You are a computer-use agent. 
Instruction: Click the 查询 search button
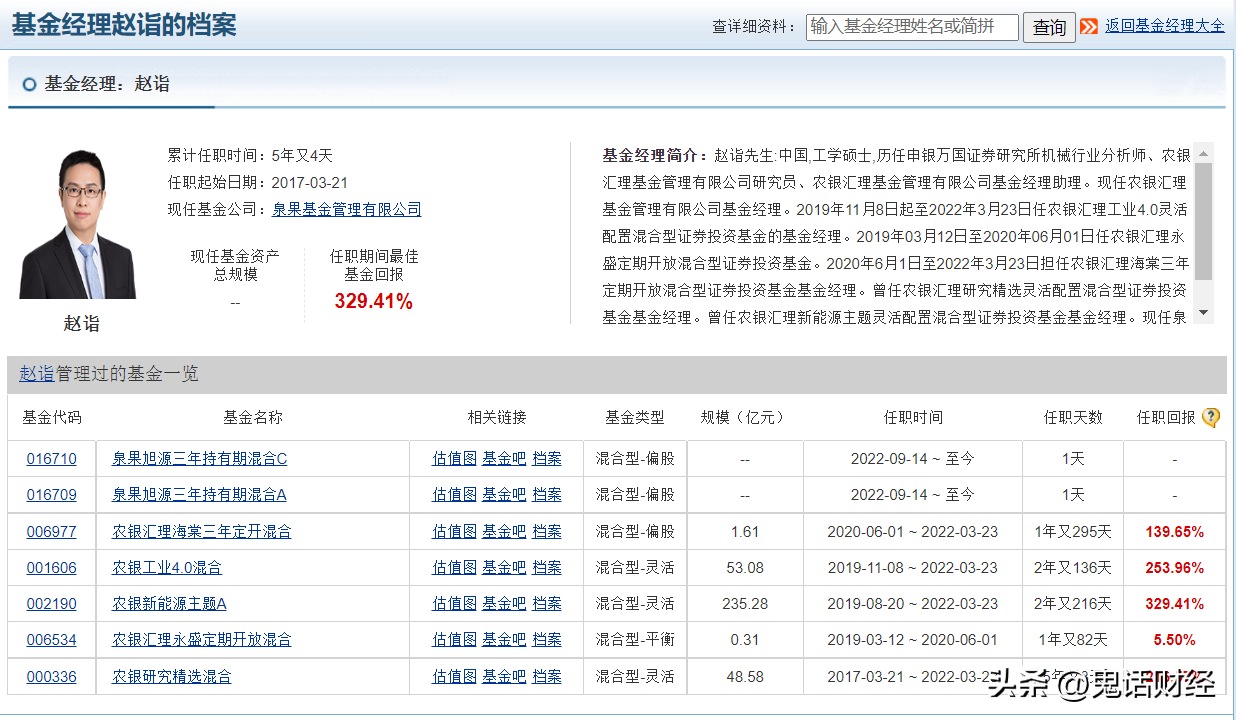tap(1049, 27)
